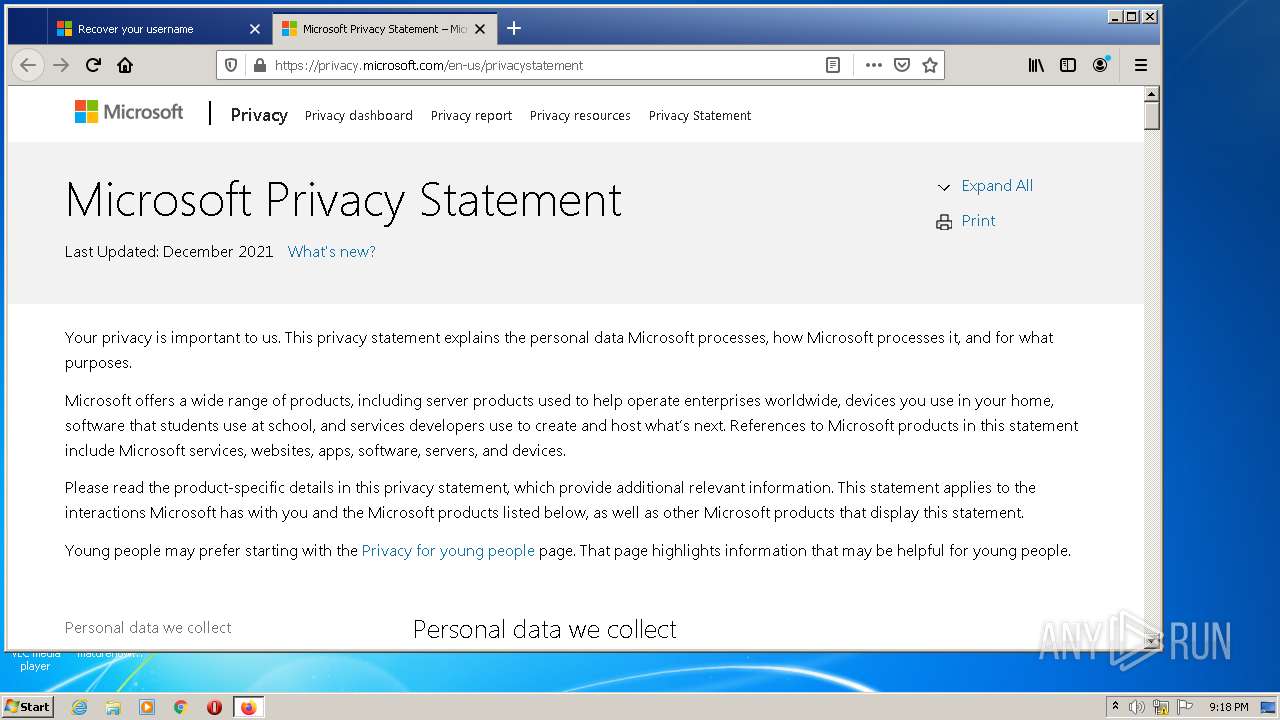The height and width of the screenshot is (720, 1280).
Task: Open the Windows Start menu
Action: pos(27,706)
